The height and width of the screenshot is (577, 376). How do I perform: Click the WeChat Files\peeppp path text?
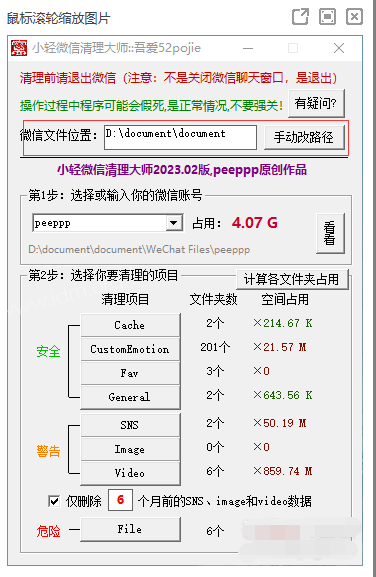(x=139, y=249)
